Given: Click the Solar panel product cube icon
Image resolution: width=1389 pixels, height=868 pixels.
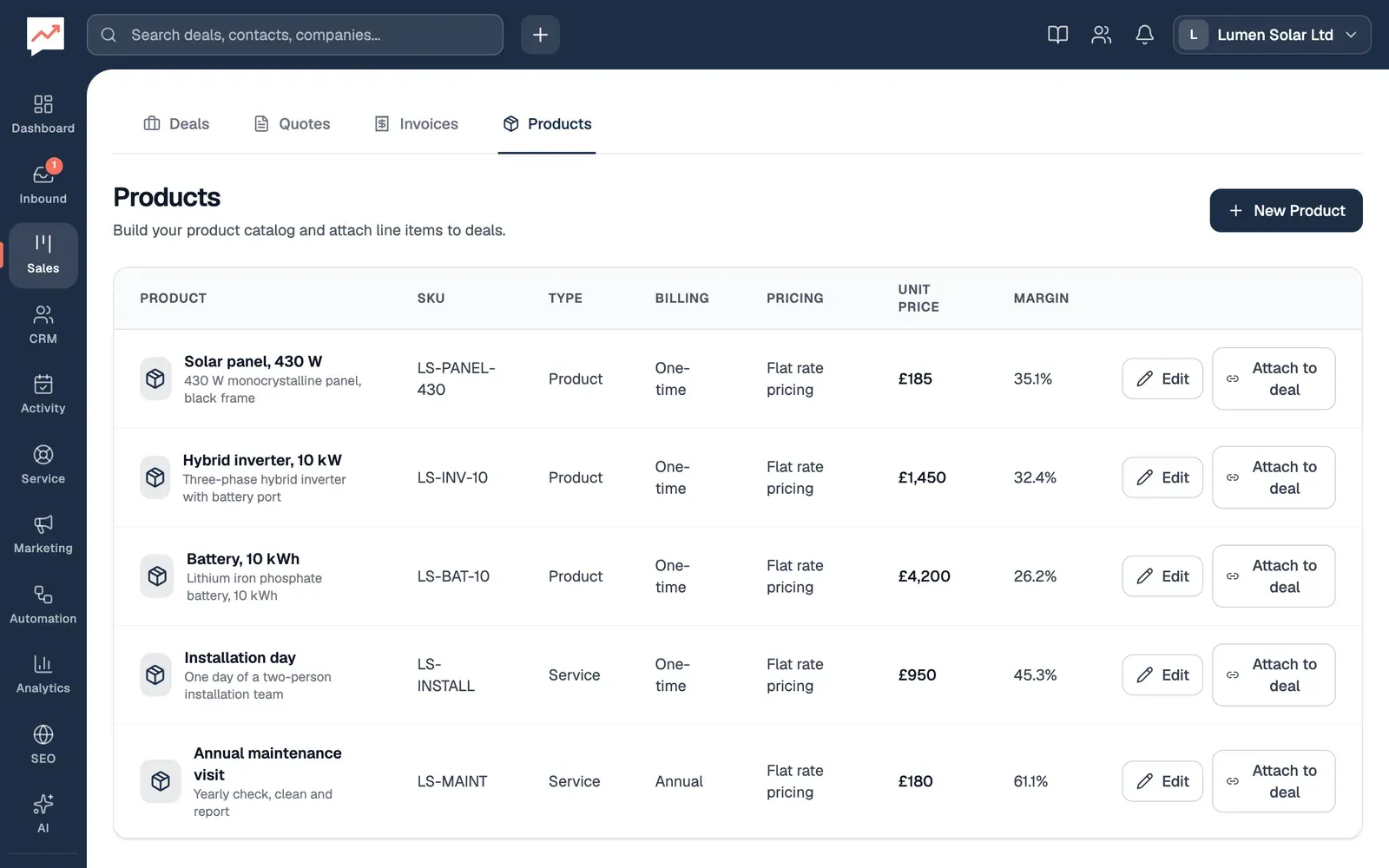Looking at the screenshot, I should click(155, 378).
